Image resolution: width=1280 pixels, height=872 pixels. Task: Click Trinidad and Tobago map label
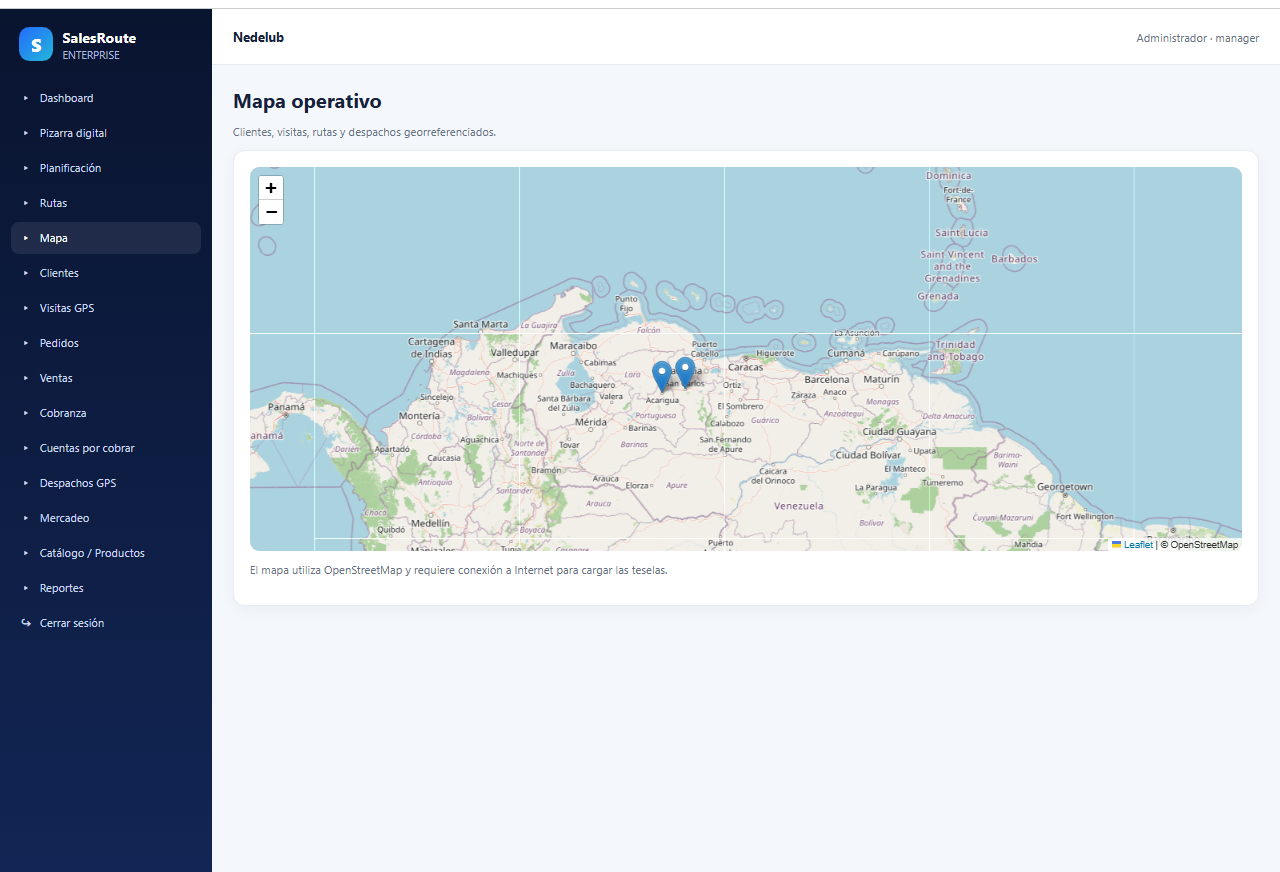tap(955, 351)
